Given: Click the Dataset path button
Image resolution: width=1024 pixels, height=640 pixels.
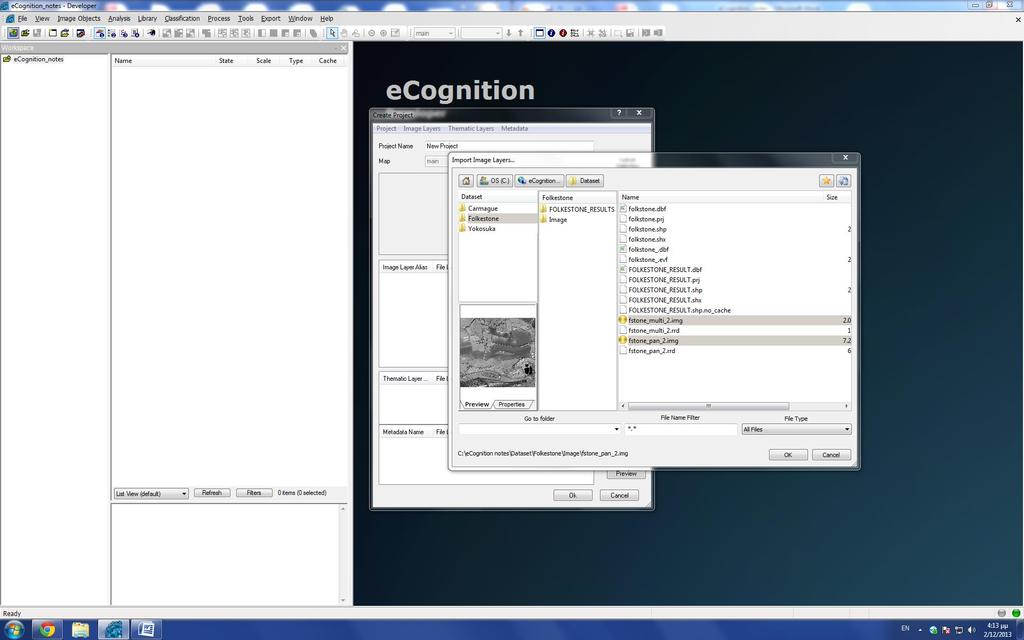Looking at the screenshot, I should tap(584, 181).
